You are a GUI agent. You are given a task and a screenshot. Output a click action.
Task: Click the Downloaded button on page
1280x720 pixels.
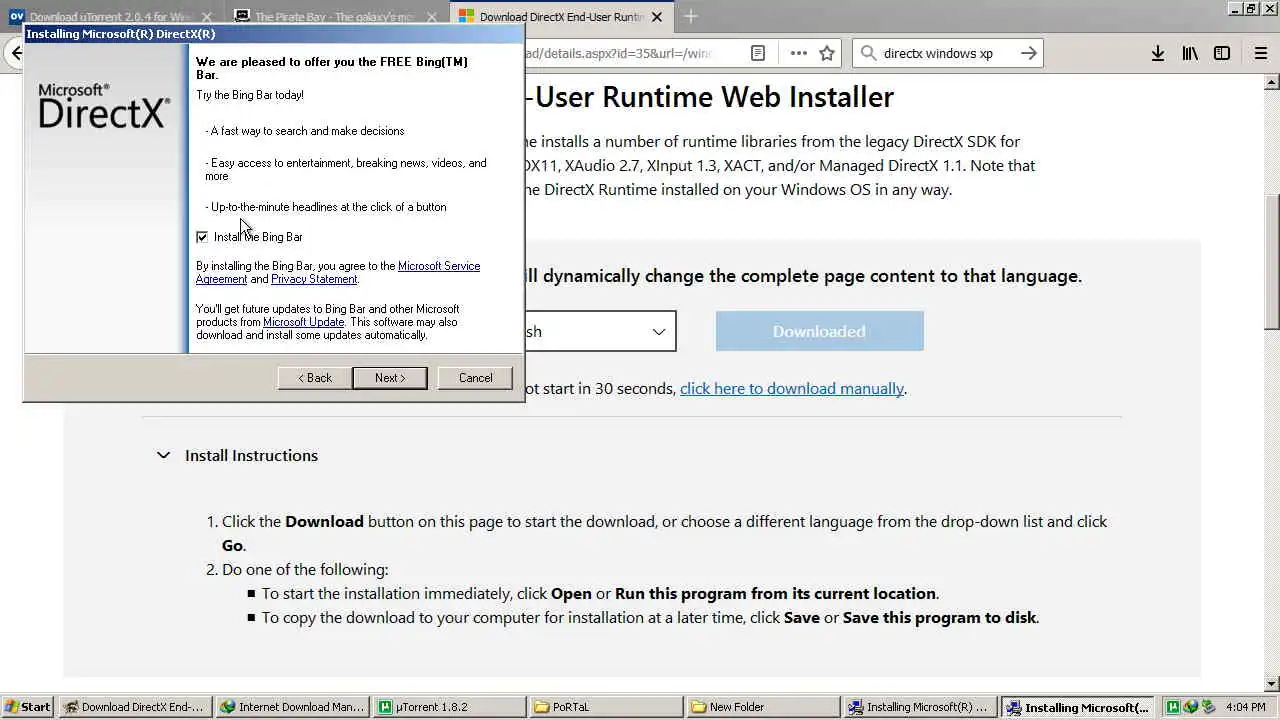pyautogui.click(x=819, y=331)
